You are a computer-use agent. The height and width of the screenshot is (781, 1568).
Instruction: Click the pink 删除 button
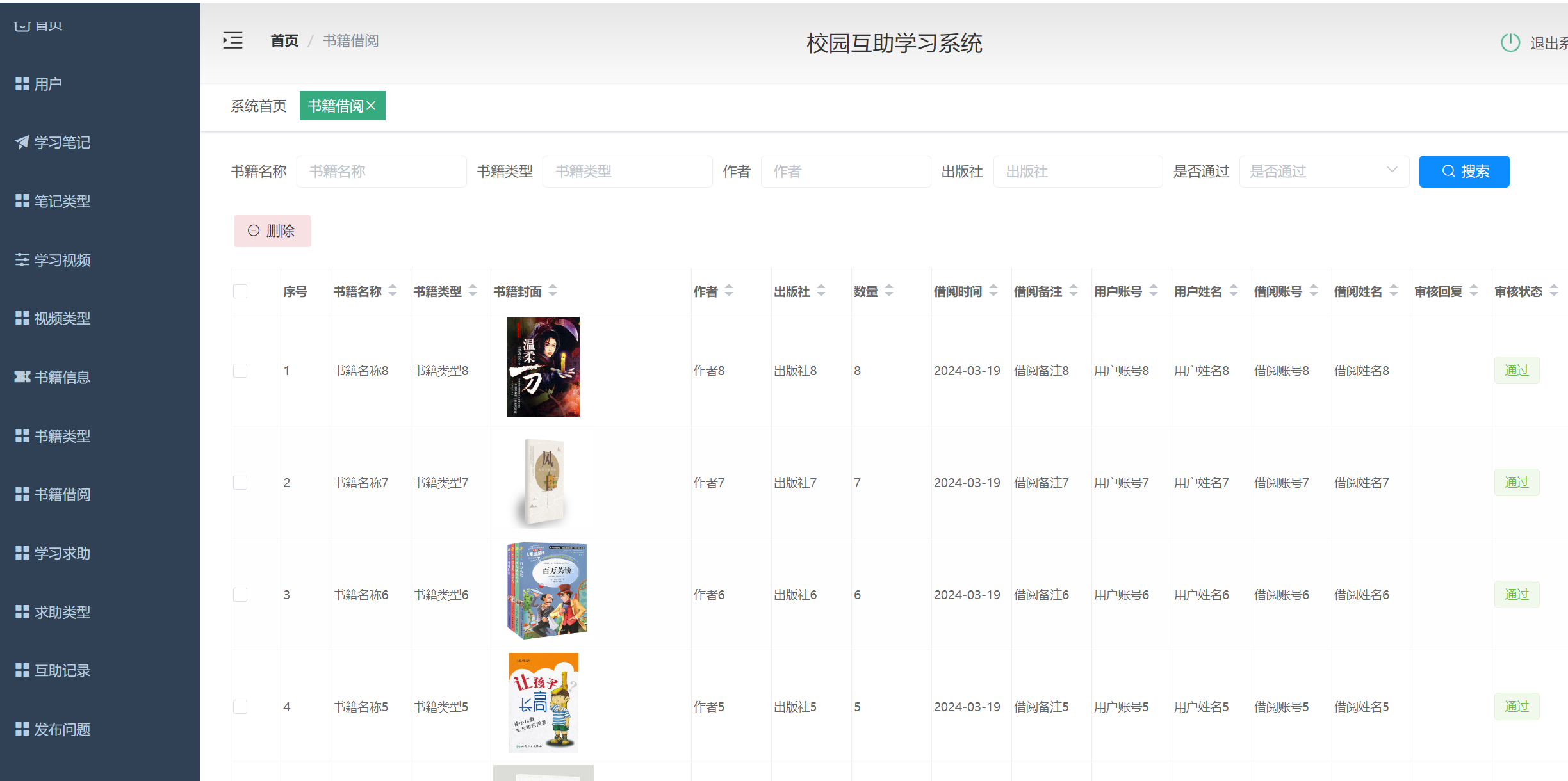pyautogui.click(x=272, y=231)
